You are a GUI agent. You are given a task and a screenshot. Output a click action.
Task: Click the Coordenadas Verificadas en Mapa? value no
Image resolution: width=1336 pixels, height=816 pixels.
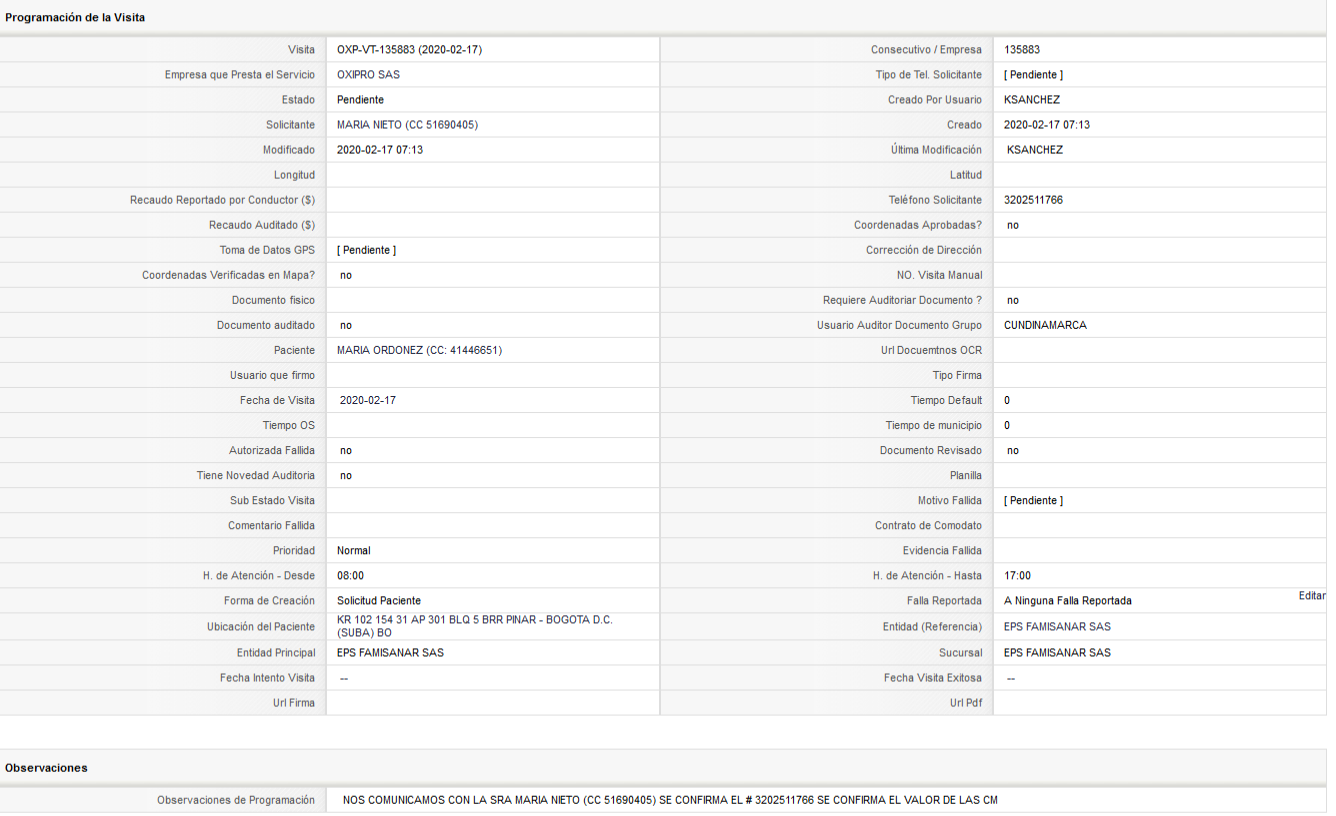coord(346,275)
